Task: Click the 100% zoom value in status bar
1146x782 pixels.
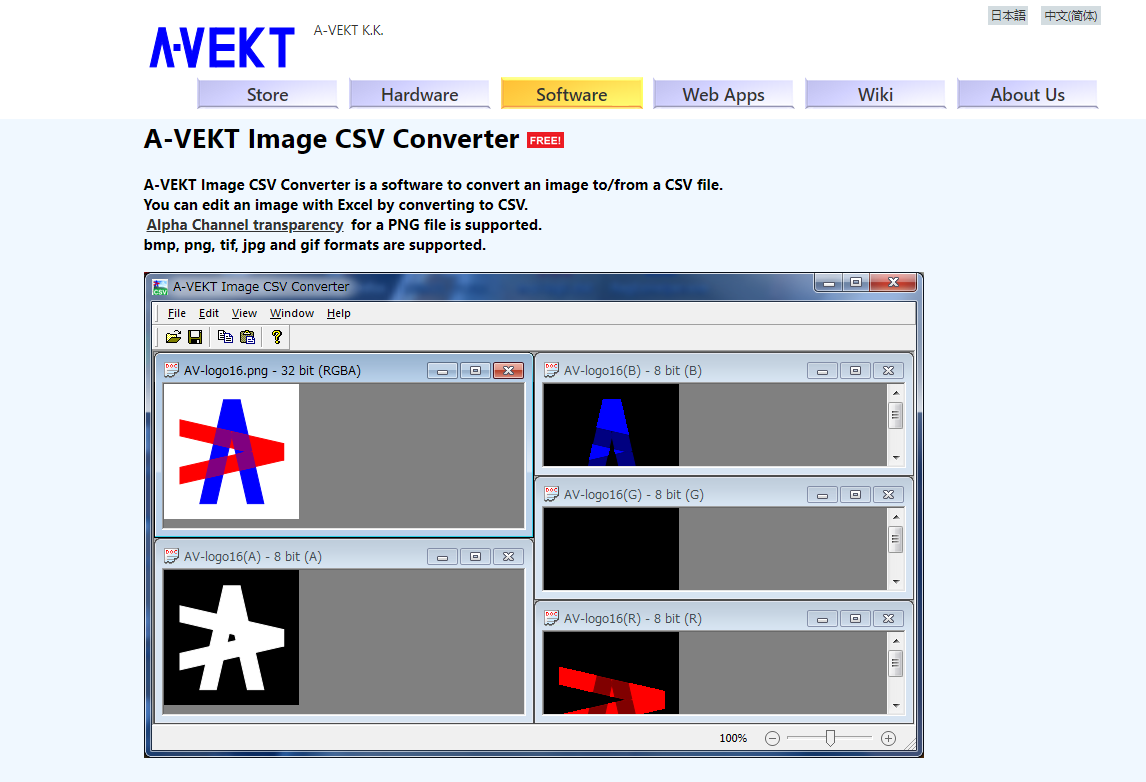Action: point(733,738)
